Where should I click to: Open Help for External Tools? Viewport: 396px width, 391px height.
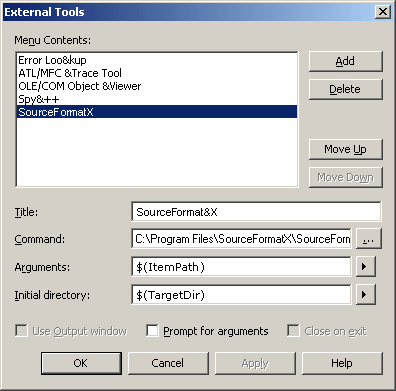(342, 363)
